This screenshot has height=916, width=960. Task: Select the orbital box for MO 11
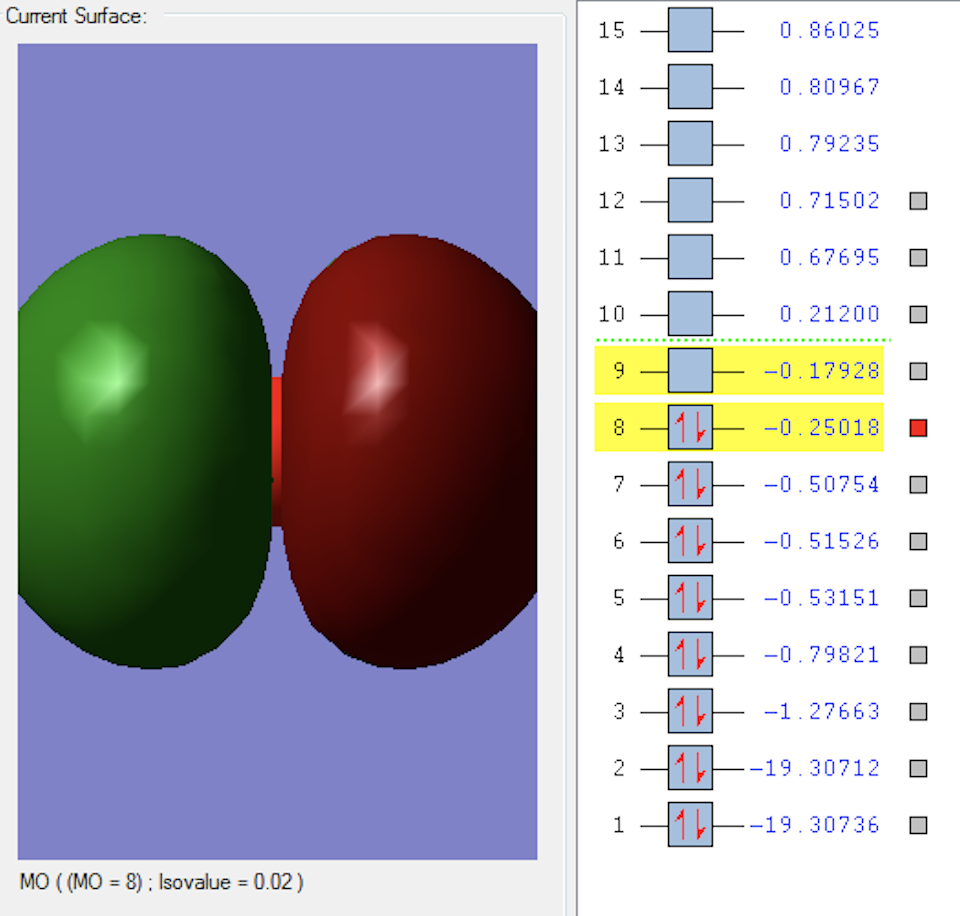pos(690,257)
